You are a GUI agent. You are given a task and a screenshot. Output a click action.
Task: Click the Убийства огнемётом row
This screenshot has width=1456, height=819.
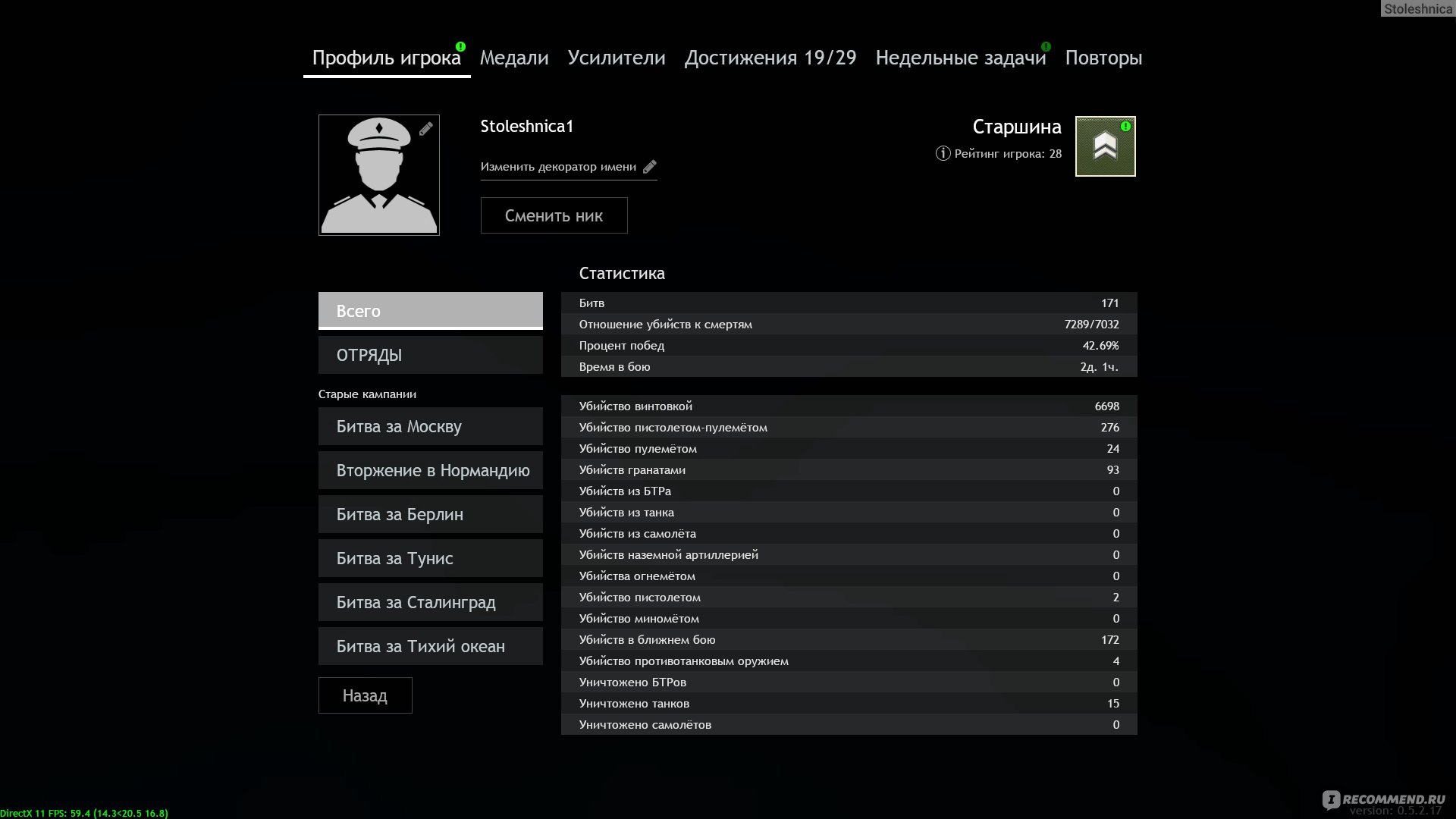[x=849, y=576]
